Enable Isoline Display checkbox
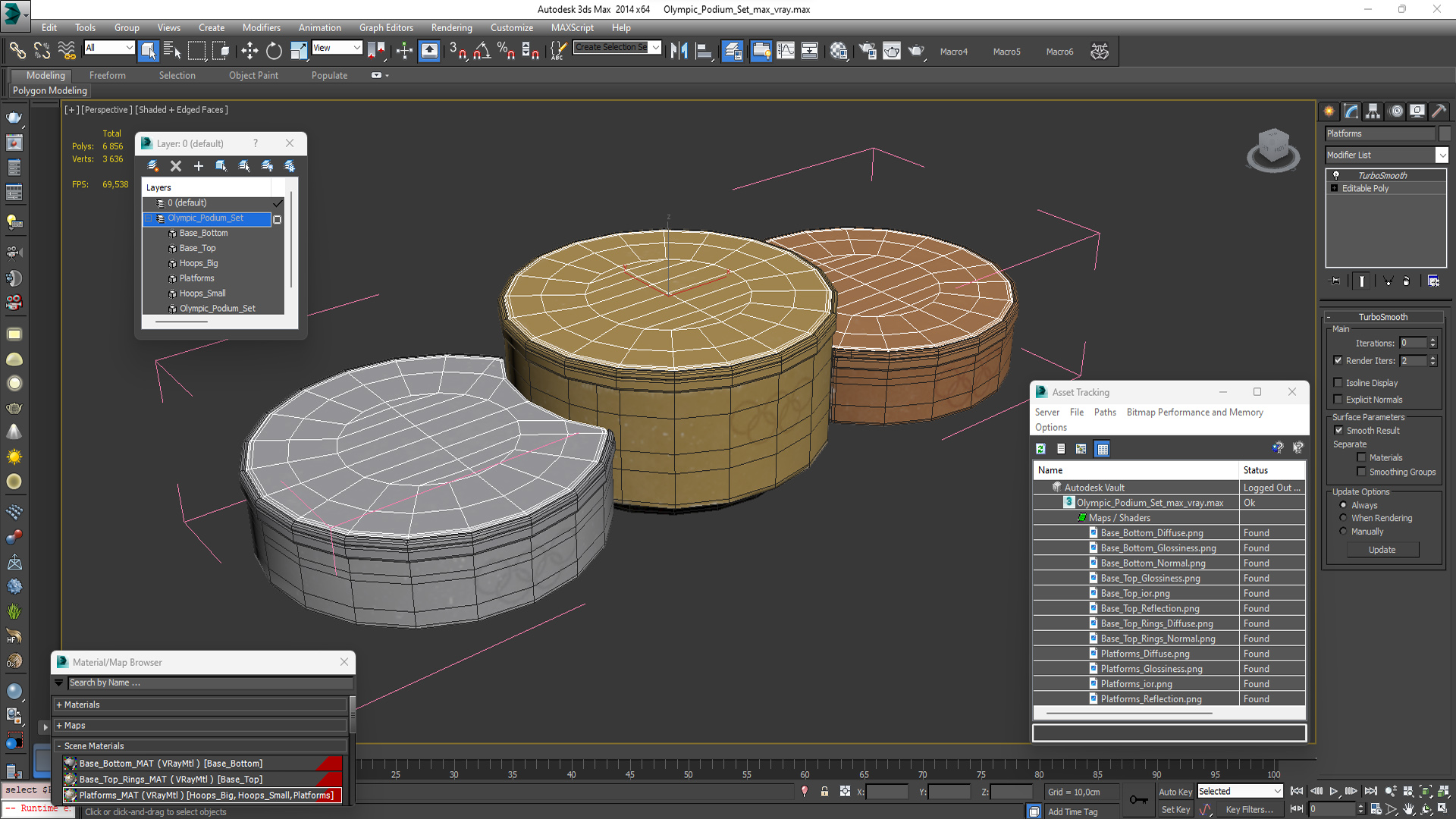Image resolution: width=1456 pixels, height=819 pixels. tap(1338, 383)
